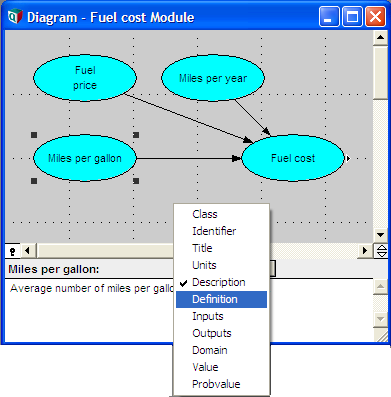Select the checked Description menu entry
391x397 pixels.
[x=221, y=282]
